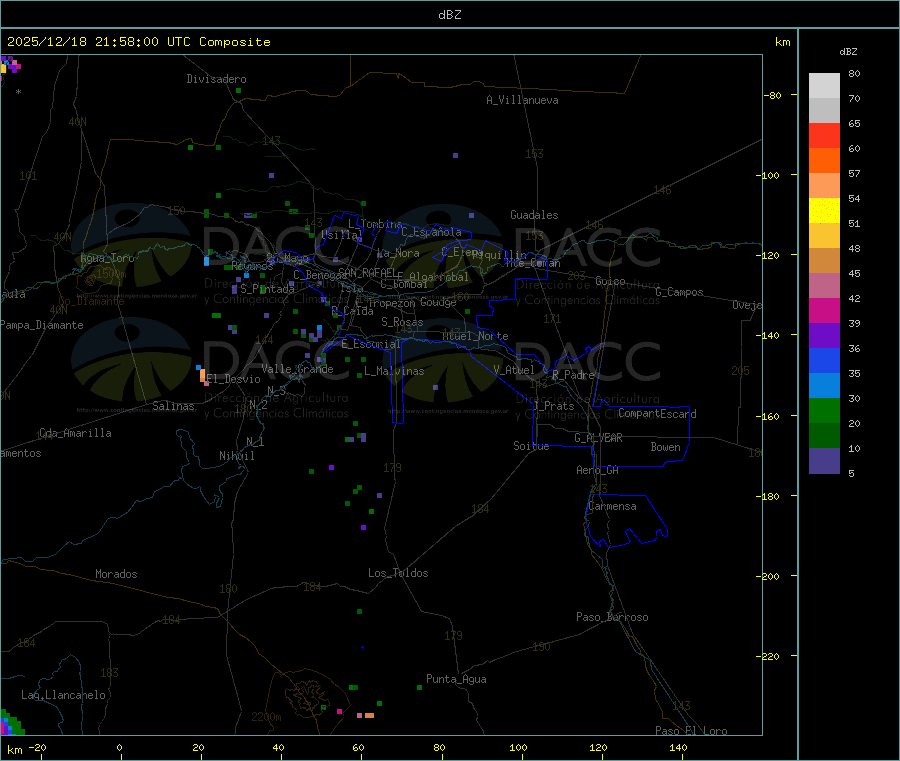The image size is (900, 761).
Task: Click the G_ALVEAR label
Action: (598, 438)
